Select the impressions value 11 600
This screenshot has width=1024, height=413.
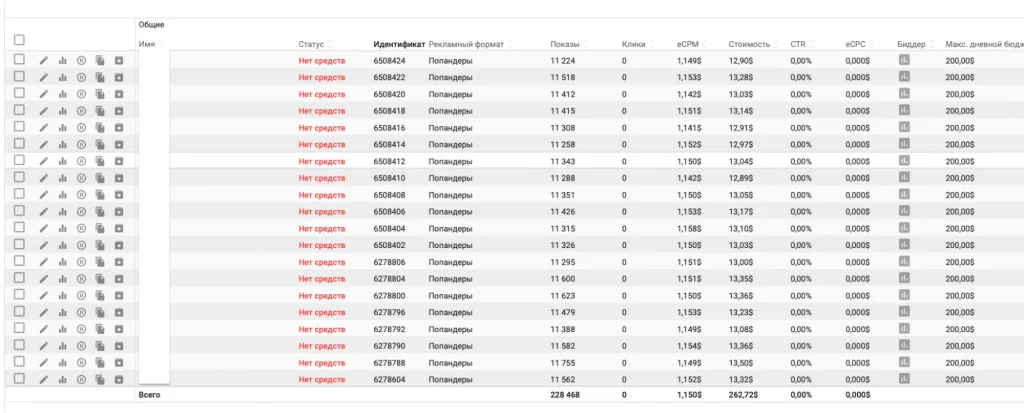point(564,279)
